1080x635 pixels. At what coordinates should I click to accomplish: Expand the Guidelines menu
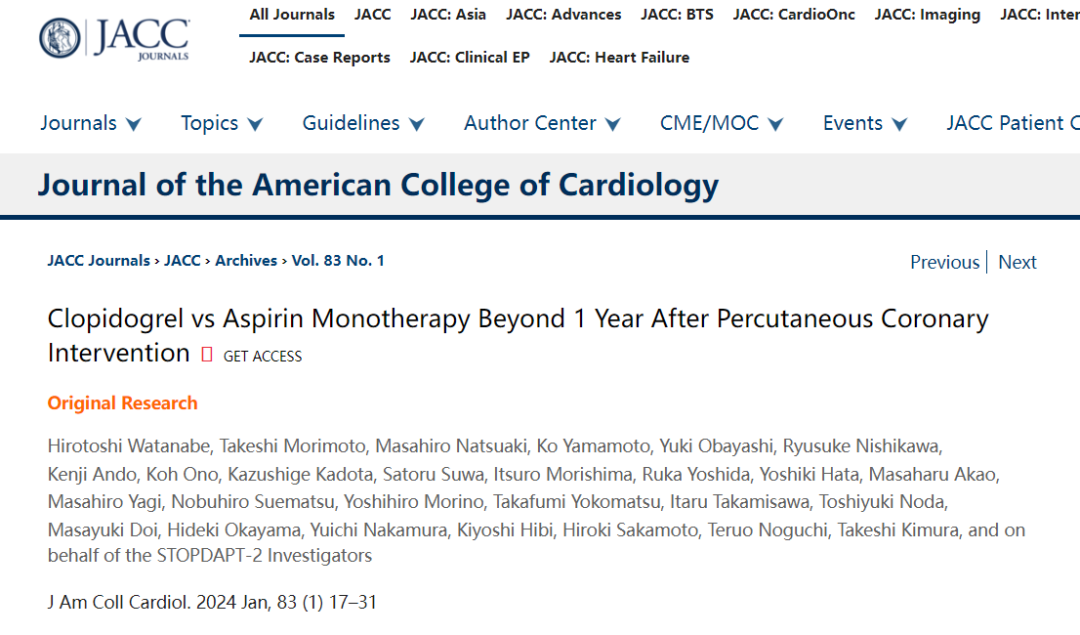coord(363,123)
